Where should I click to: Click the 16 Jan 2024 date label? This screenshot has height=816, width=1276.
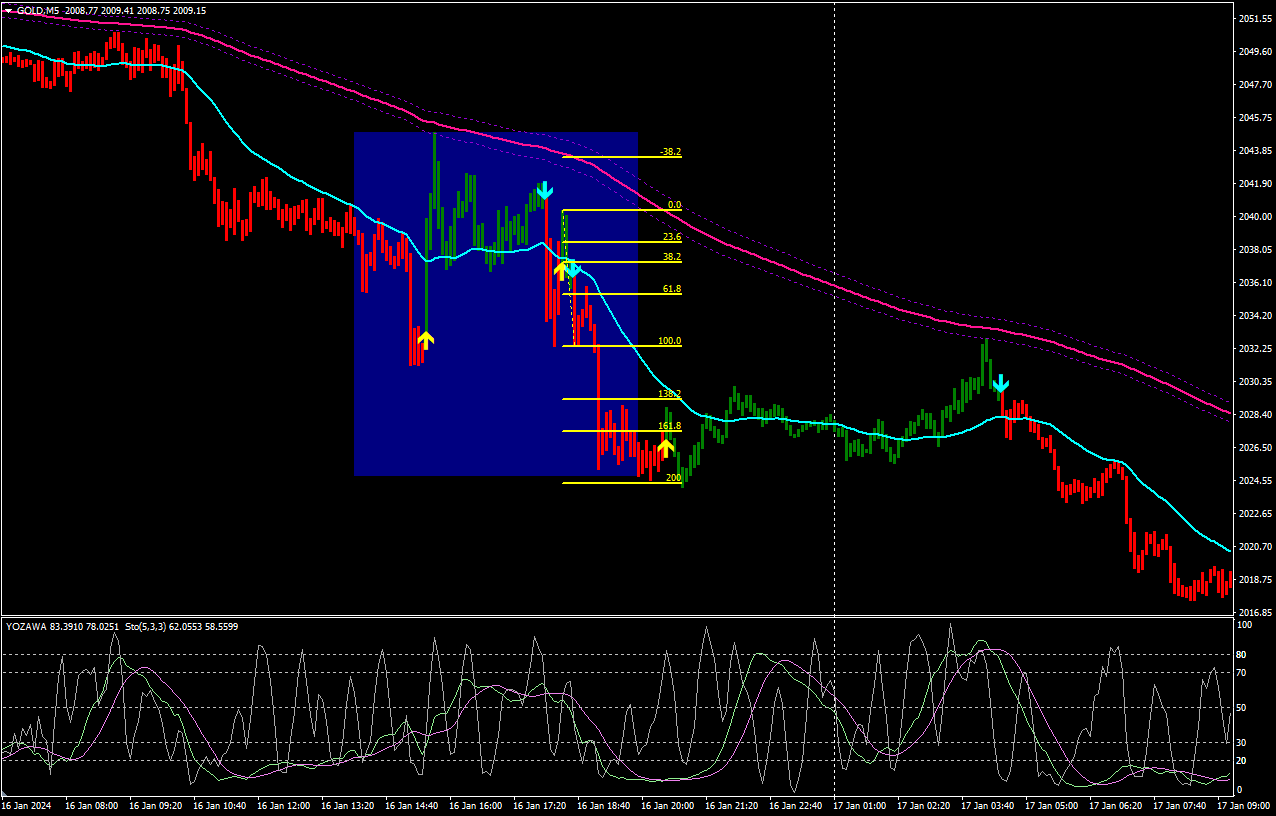pyautogui.click(x=26, y=805)
